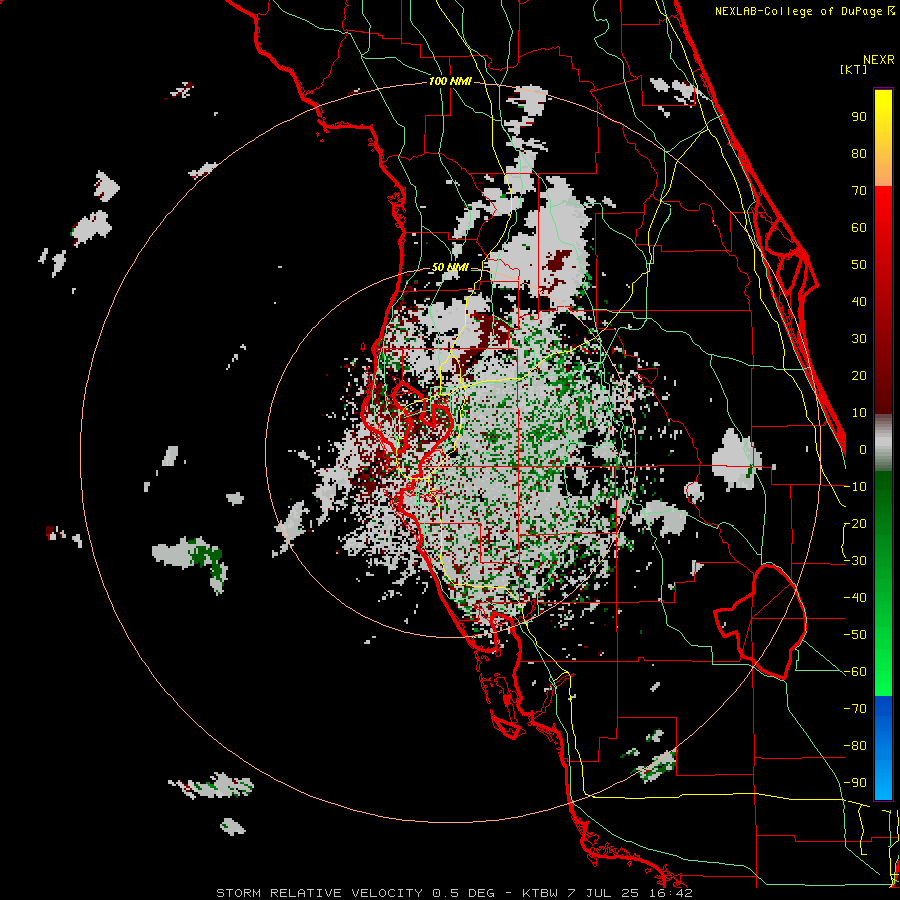
Task: Click the positive 80 legend value
Action: (859, 154)
